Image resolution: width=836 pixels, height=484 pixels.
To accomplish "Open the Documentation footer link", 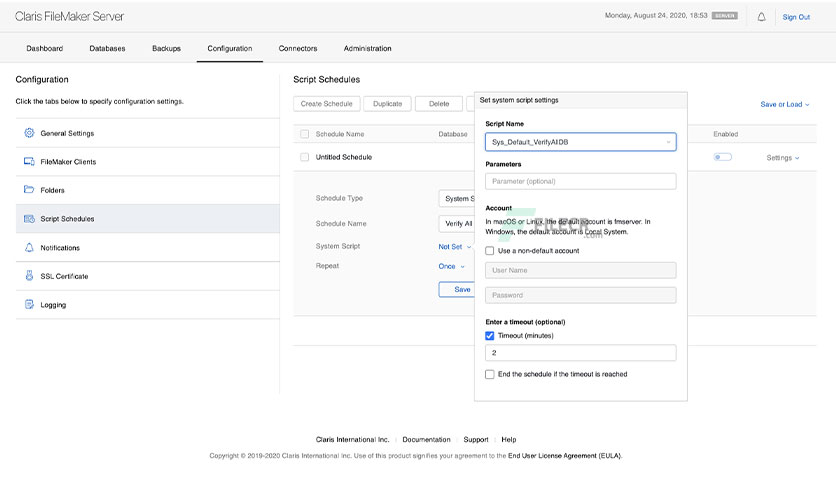I will 426,440.
